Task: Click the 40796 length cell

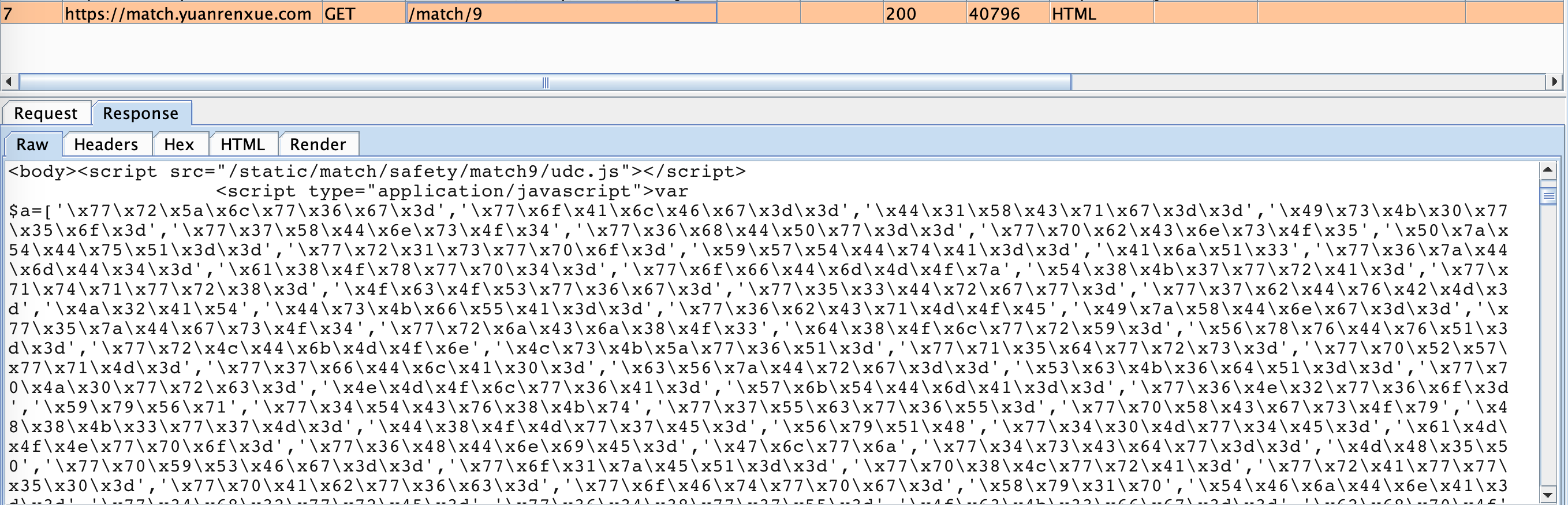Action: 1007,13
